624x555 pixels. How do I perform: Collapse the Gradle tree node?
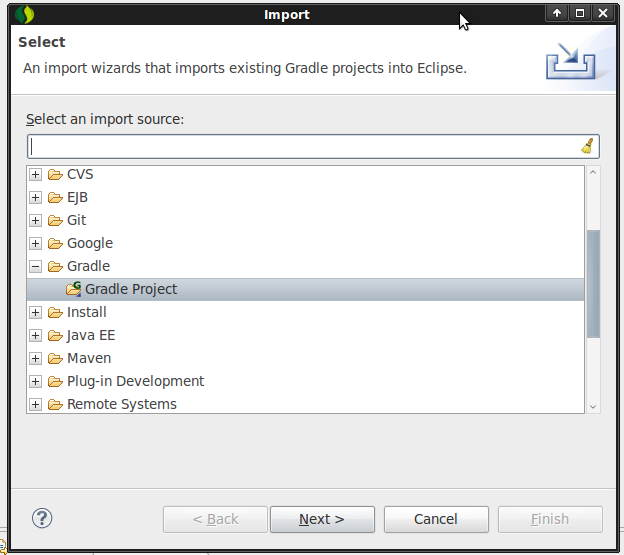(36, 266)
